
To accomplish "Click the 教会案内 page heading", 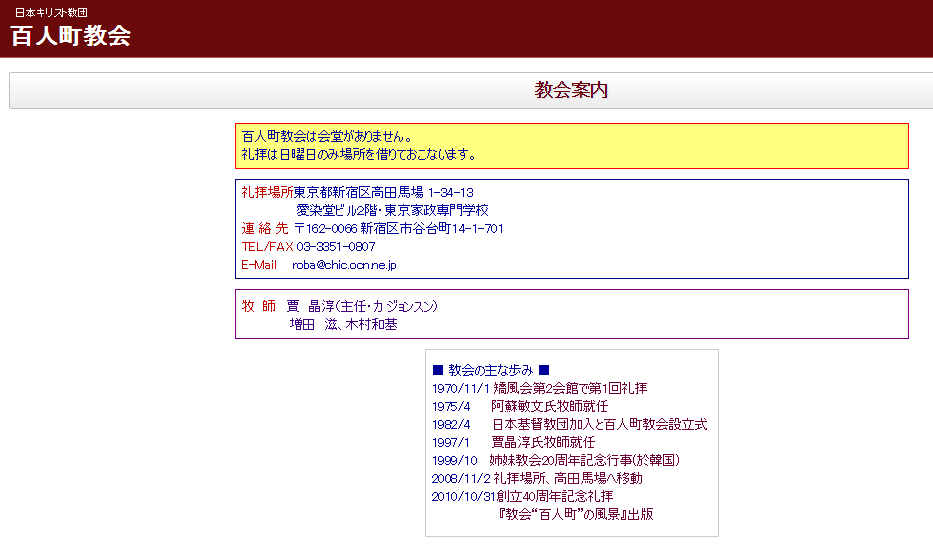I will pyautogui.click(x=571, y=90).
